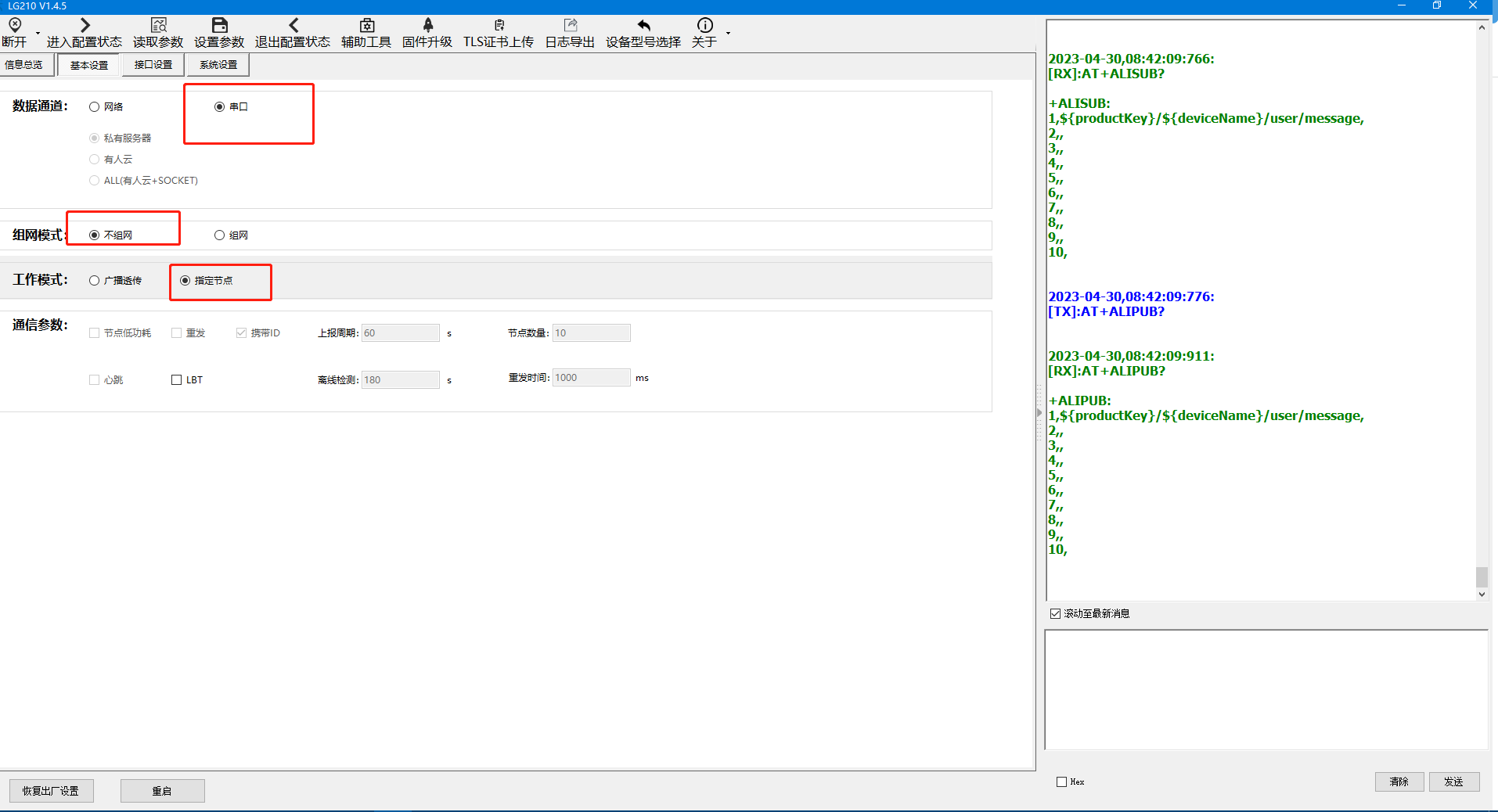
Task: Select 不组网 networking mode radio
Action: click(x=95, y=235)
